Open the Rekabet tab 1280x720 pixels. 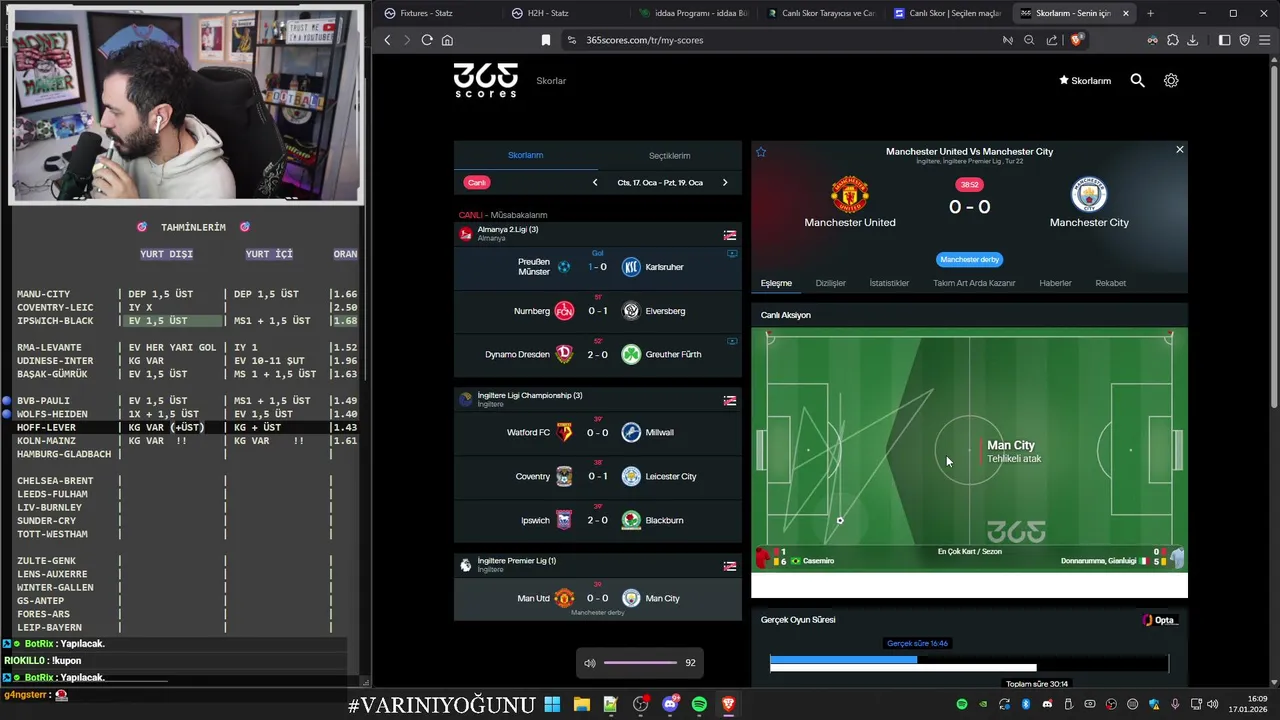point(1110,283)
